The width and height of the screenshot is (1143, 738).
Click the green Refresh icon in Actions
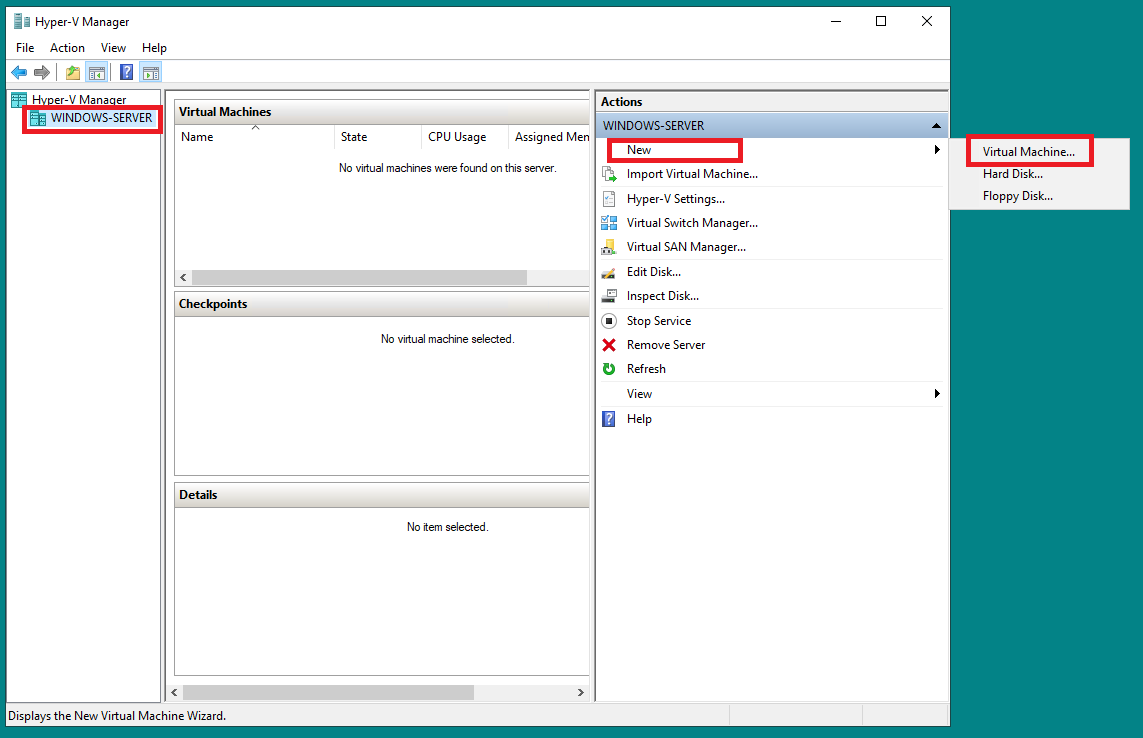point(610,369)
